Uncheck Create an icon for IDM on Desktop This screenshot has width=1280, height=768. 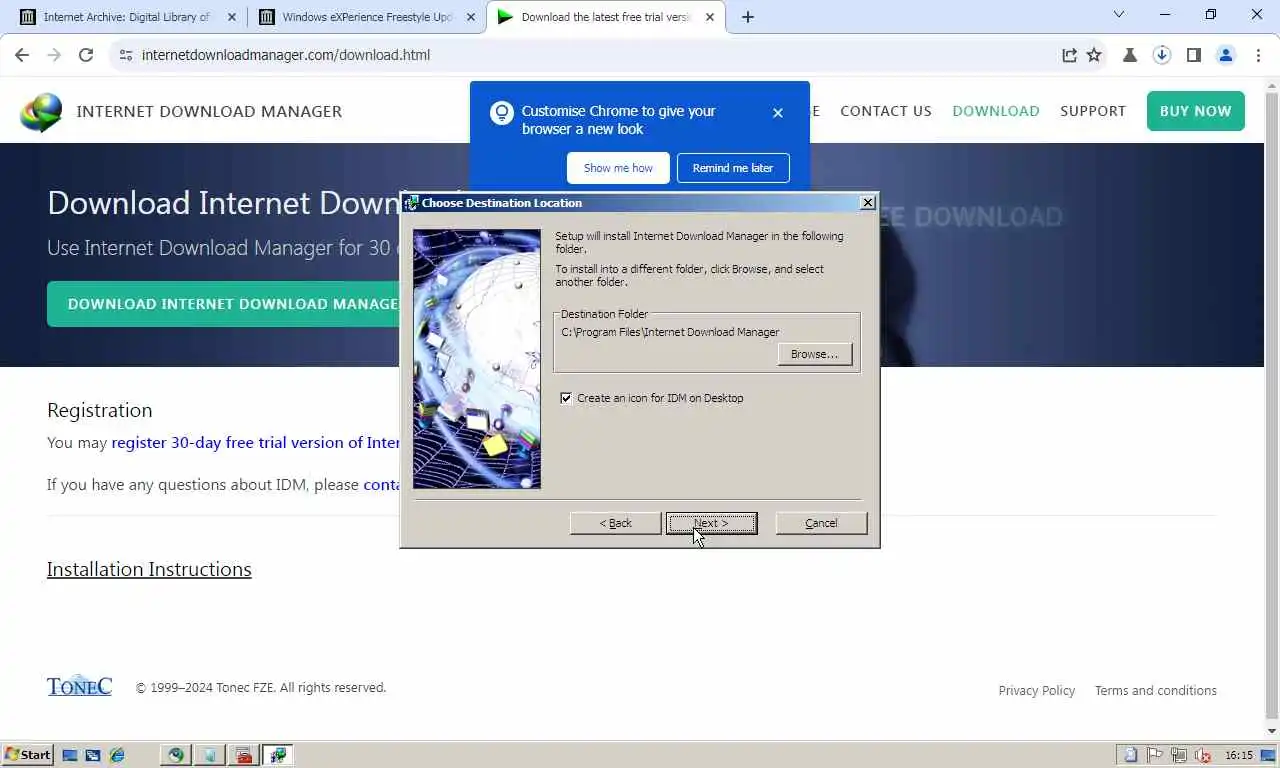pos(566,398)
